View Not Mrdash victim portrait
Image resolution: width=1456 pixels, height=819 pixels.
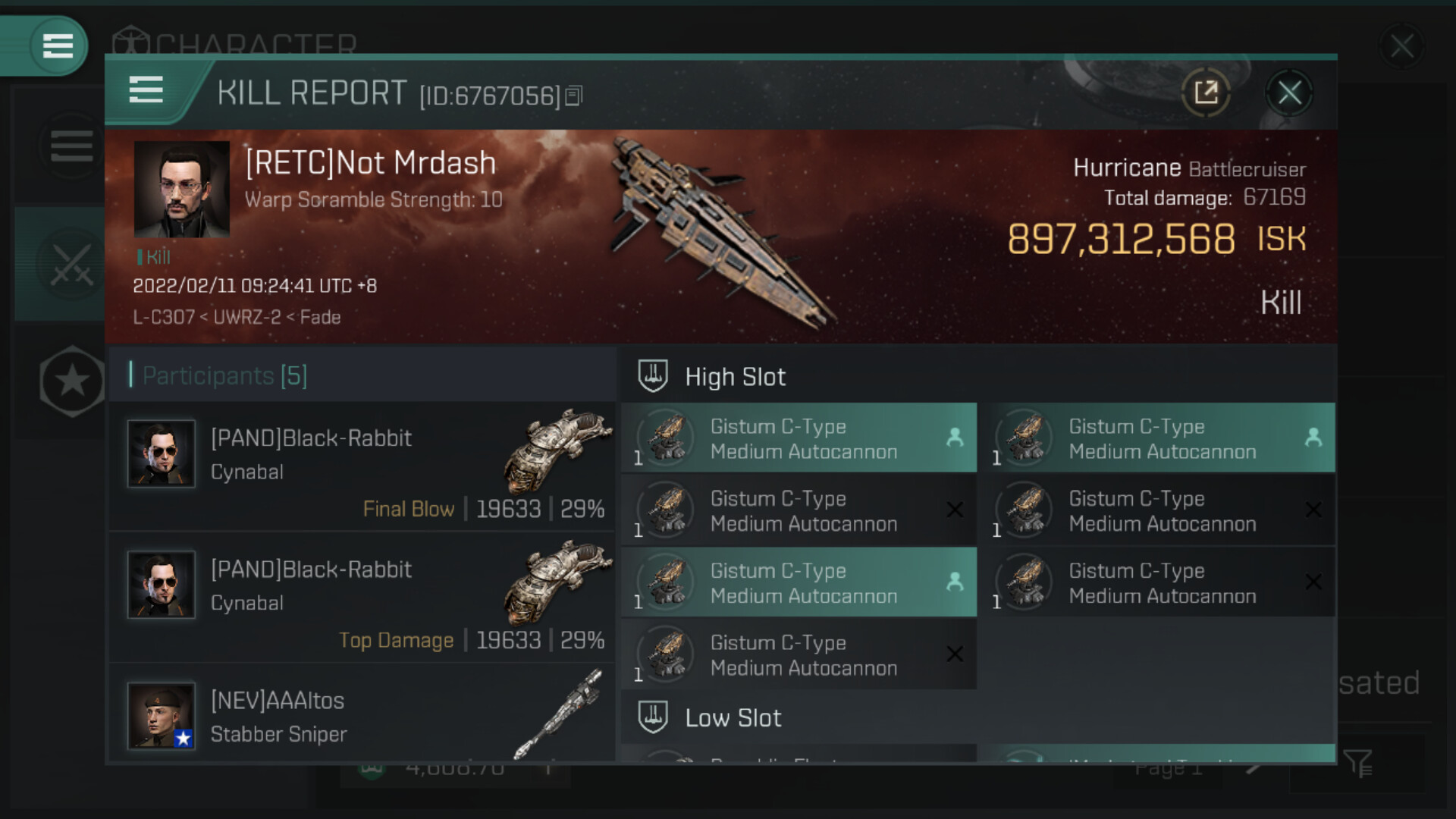coord(181,190)
